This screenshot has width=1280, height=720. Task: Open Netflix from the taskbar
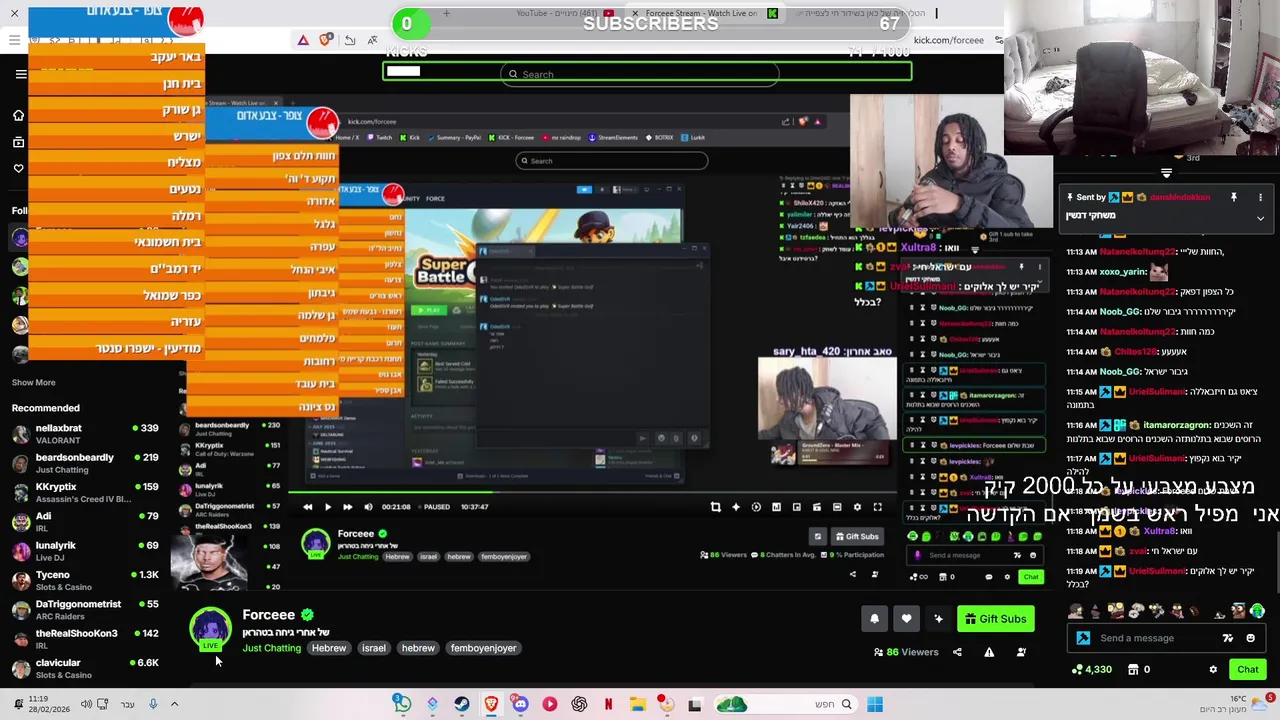click(x=608, y=704)
